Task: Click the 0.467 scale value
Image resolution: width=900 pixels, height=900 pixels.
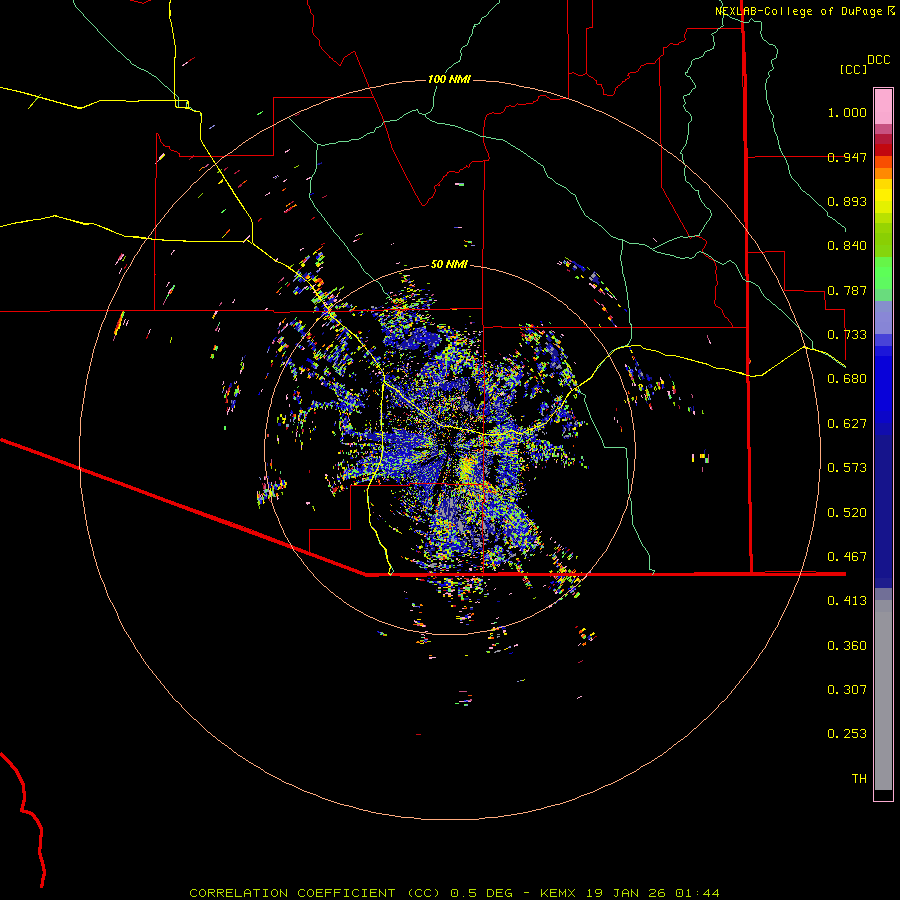Action: pyautogui.click(x=847, y=557)
